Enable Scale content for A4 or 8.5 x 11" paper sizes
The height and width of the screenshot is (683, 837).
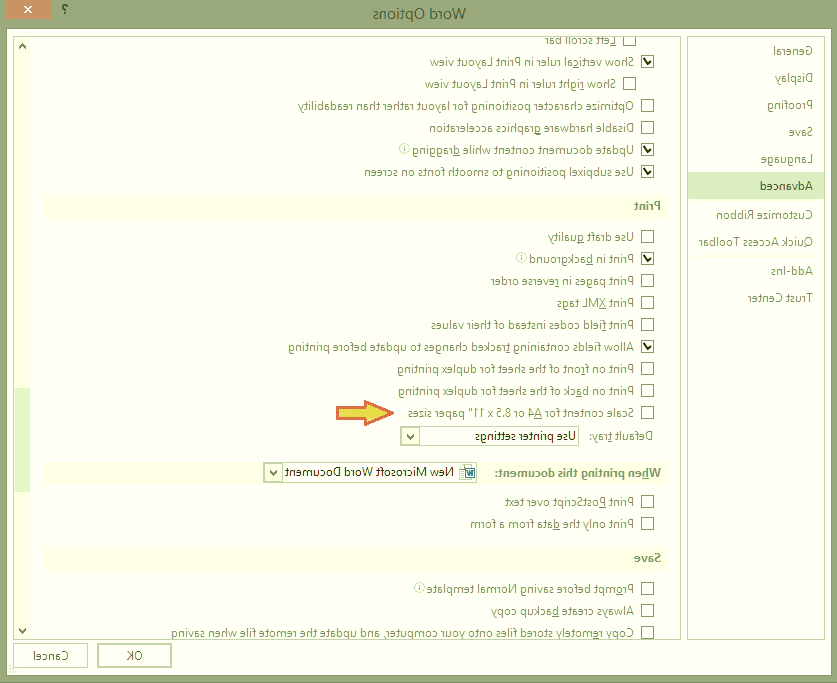point(647,412)
